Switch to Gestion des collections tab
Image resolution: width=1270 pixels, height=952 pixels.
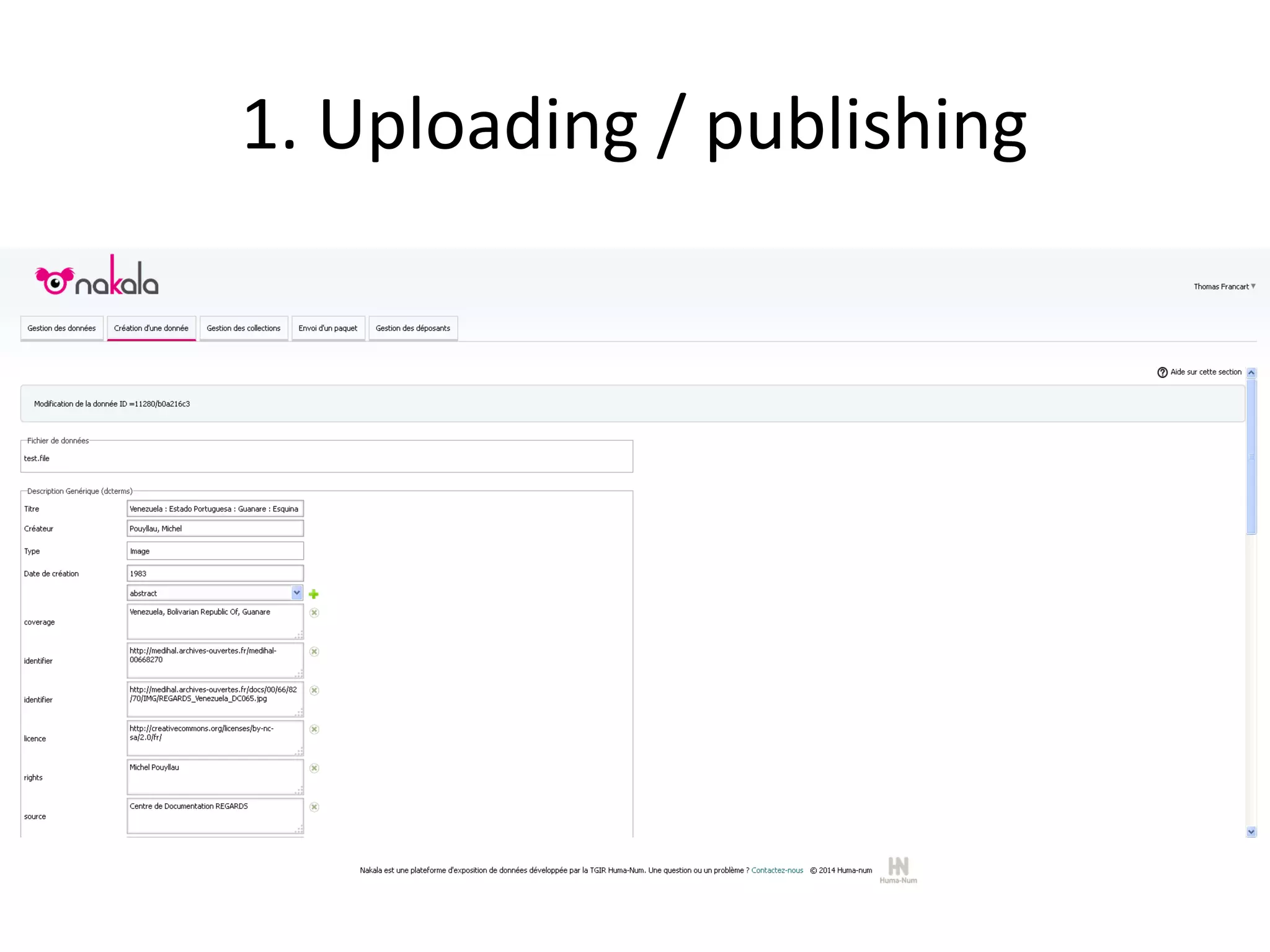pos(244,328)
